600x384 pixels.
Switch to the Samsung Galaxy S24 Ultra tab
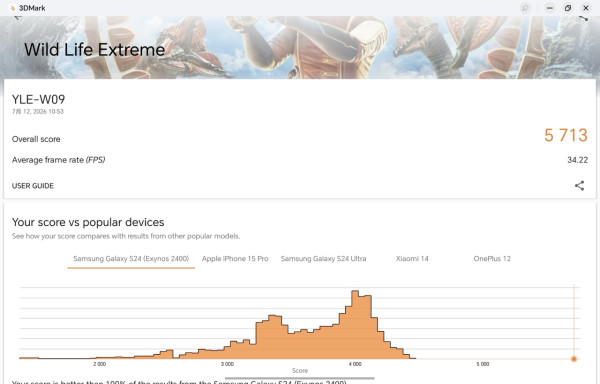323,259
